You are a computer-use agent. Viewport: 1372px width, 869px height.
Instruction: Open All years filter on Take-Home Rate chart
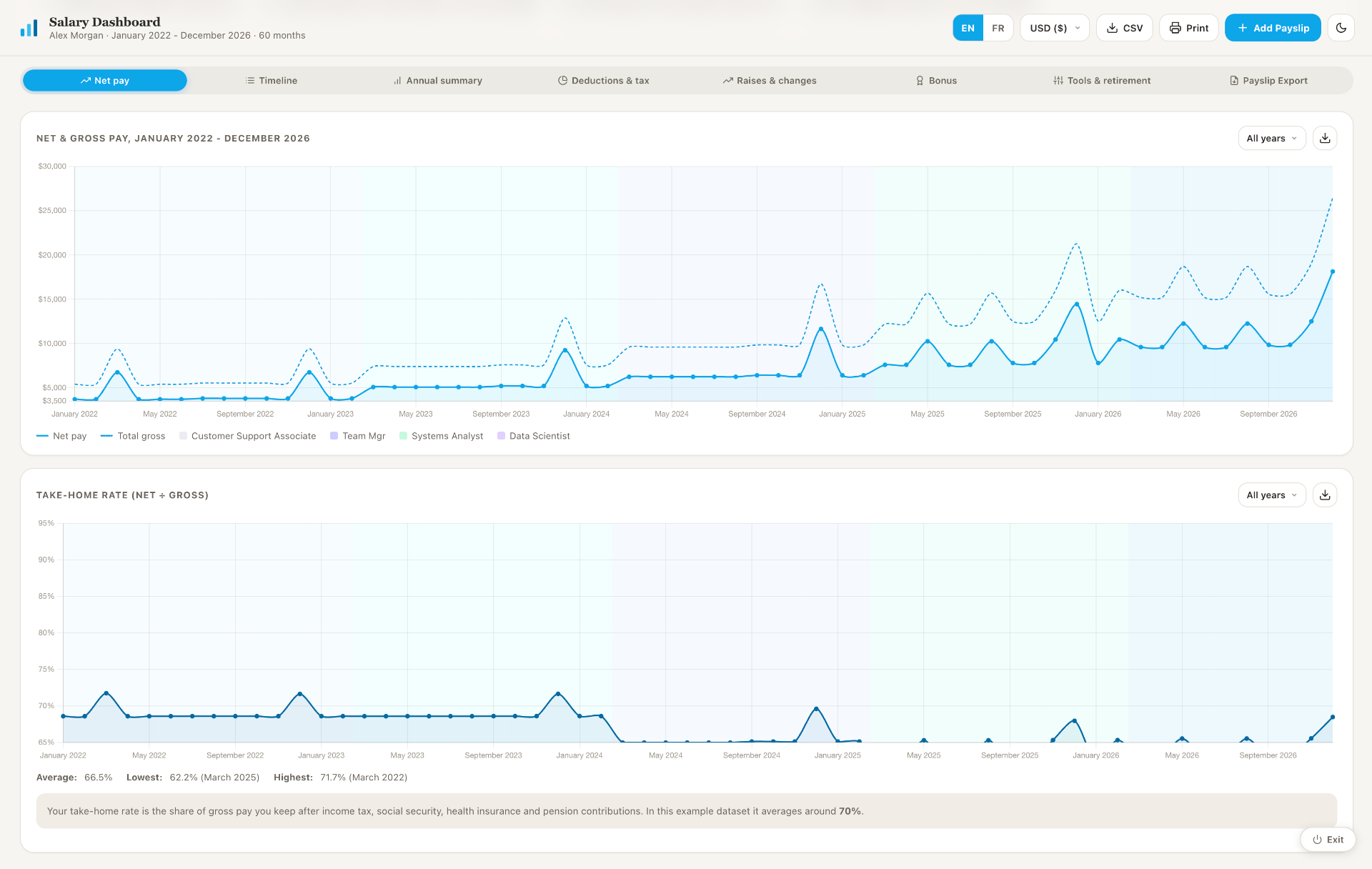[x=1271, y=495]
